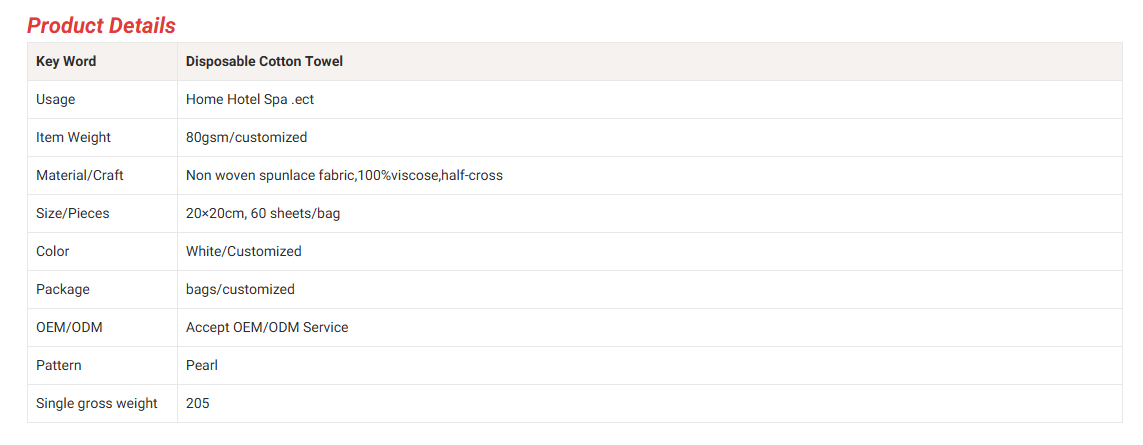The height and width of the screenshot is (445, 1143).
Task: Click the Size/Pieces label
Action: point(73,213)
